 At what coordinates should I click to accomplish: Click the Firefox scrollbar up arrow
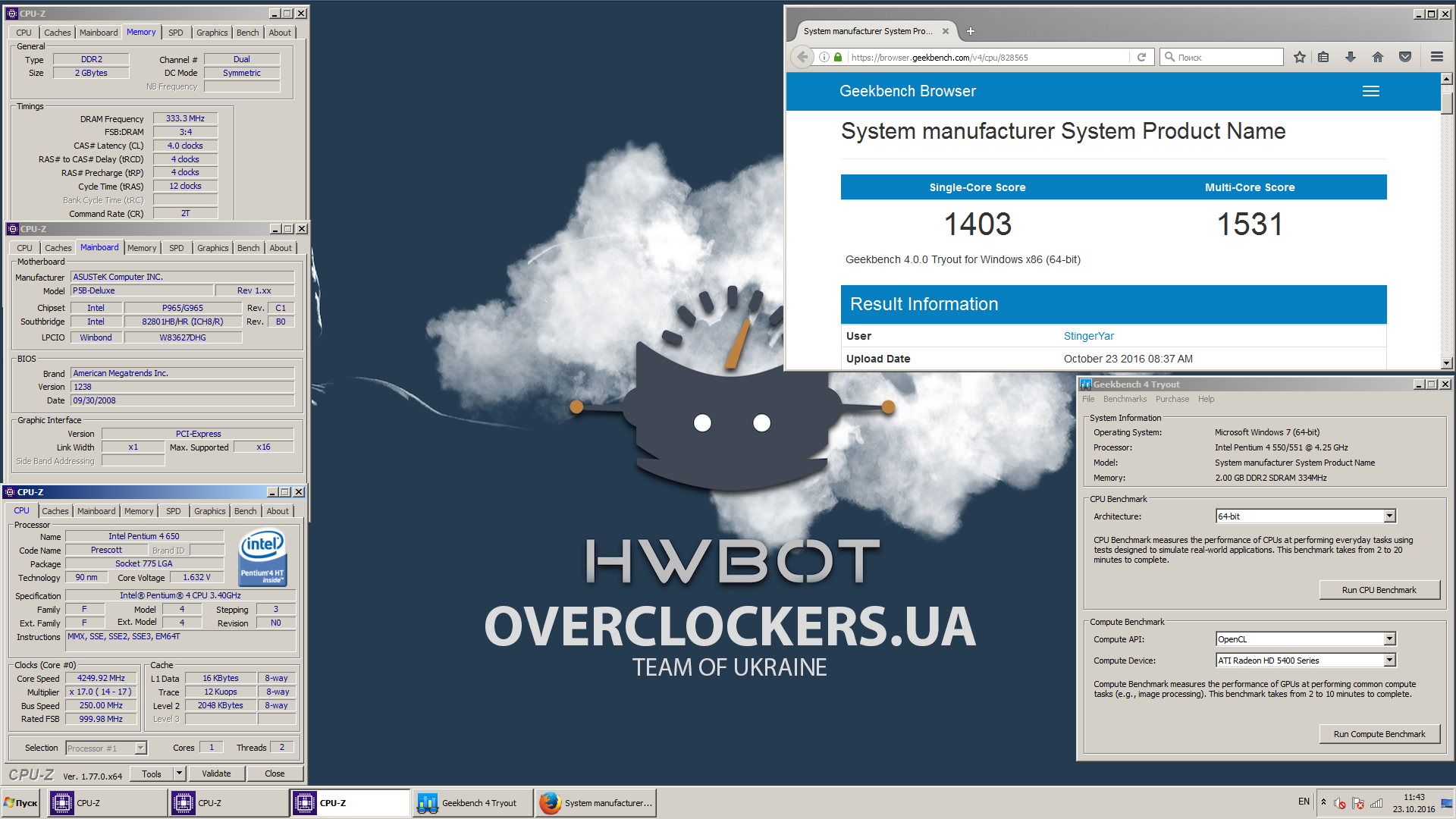tap(1446, 79)
